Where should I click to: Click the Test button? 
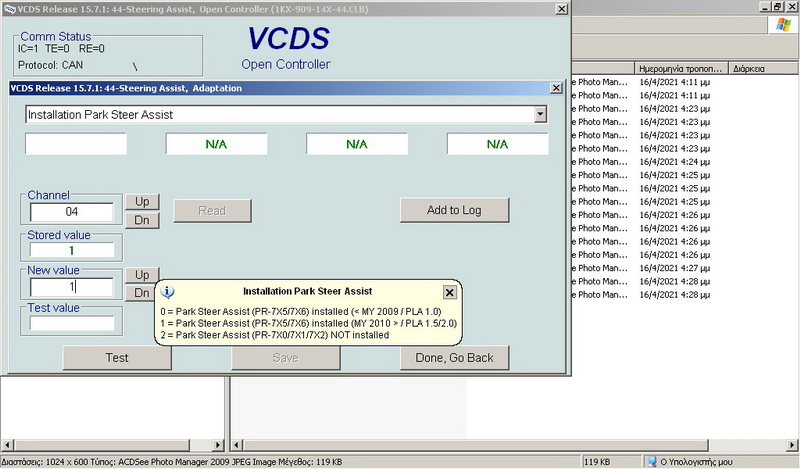117,358
